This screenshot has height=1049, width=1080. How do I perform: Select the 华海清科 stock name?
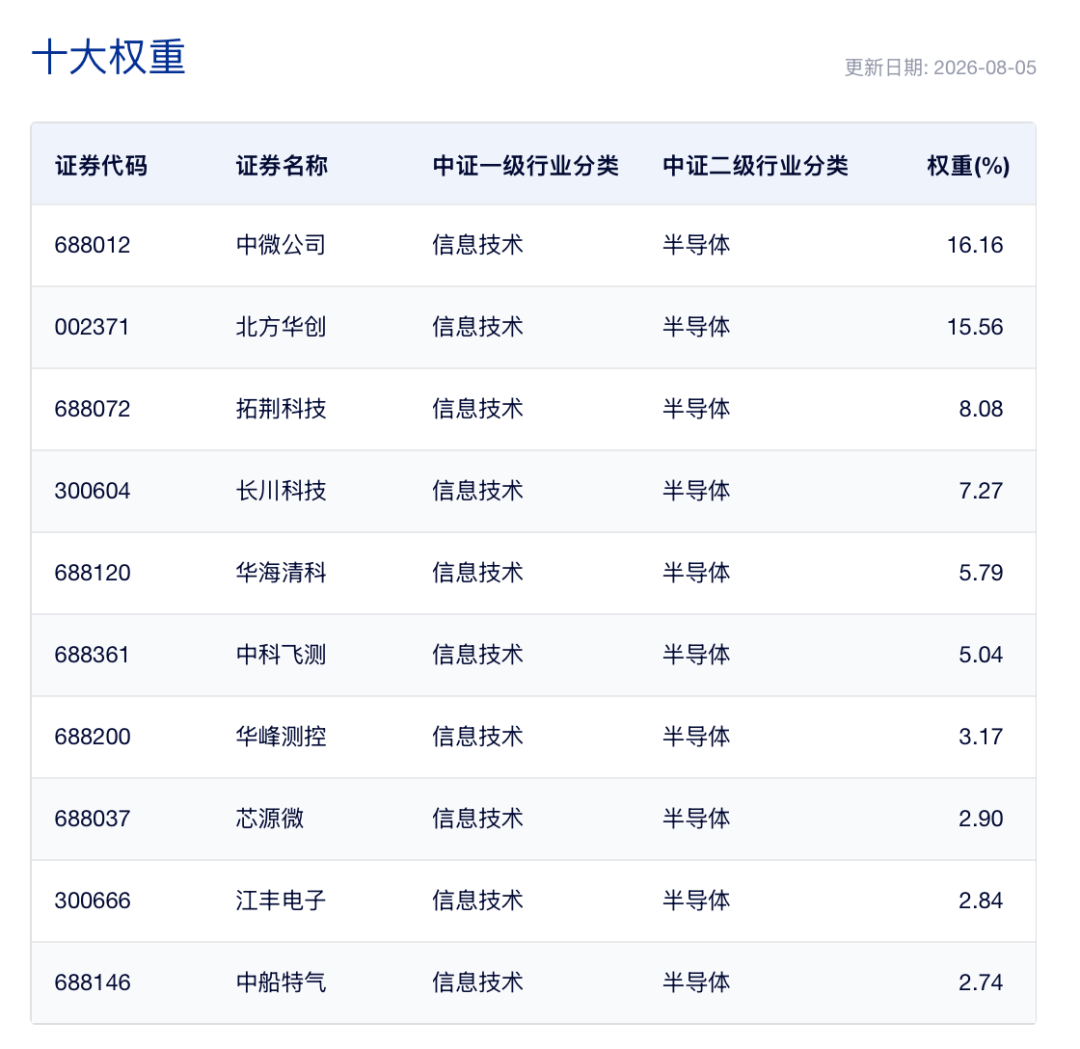[281, 573]
